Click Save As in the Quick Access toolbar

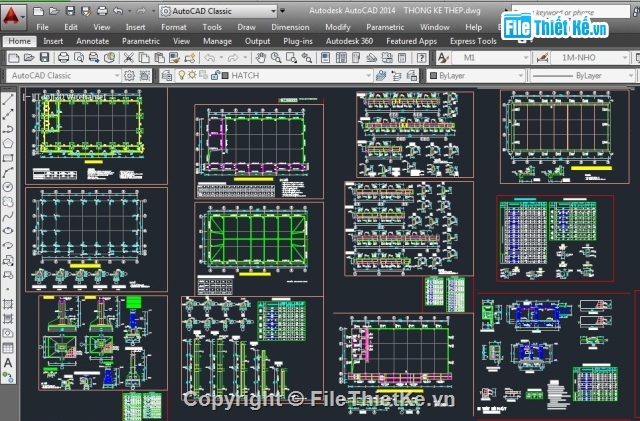[x=86, y=11]
